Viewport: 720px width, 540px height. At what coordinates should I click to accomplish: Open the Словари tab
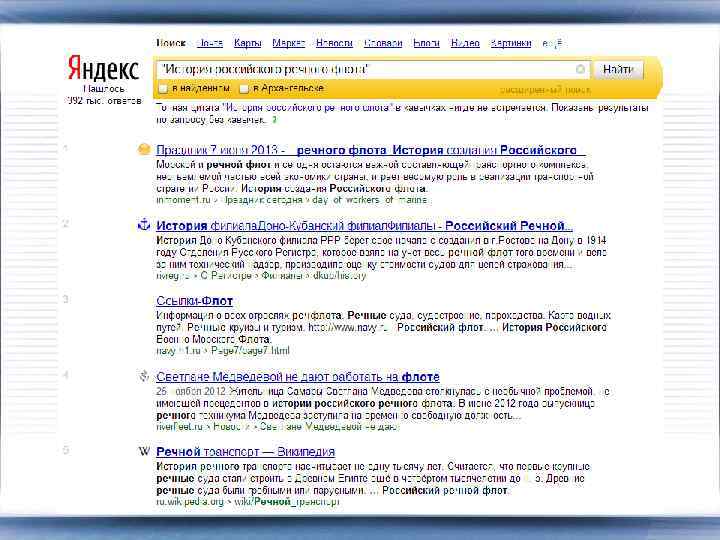[x=383, y=43]
